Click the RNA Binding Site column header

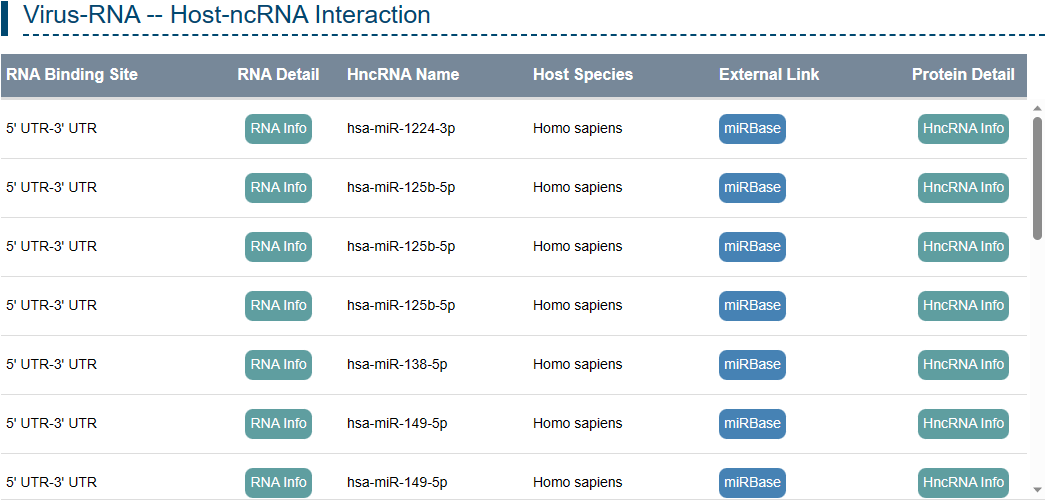coord(72,75)
